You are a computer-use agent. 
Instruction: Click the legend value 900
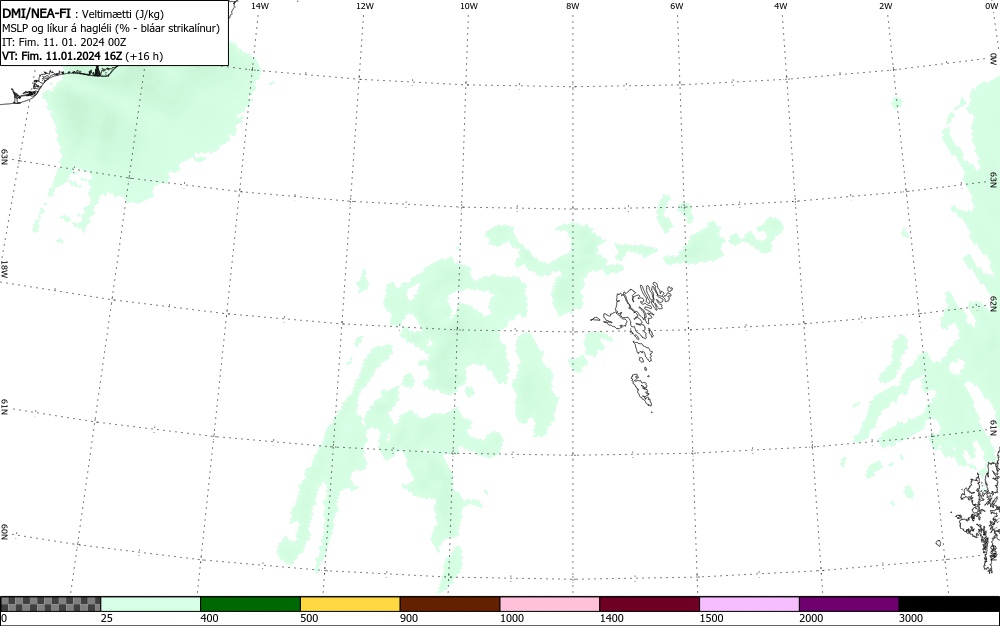pos(409,618)
